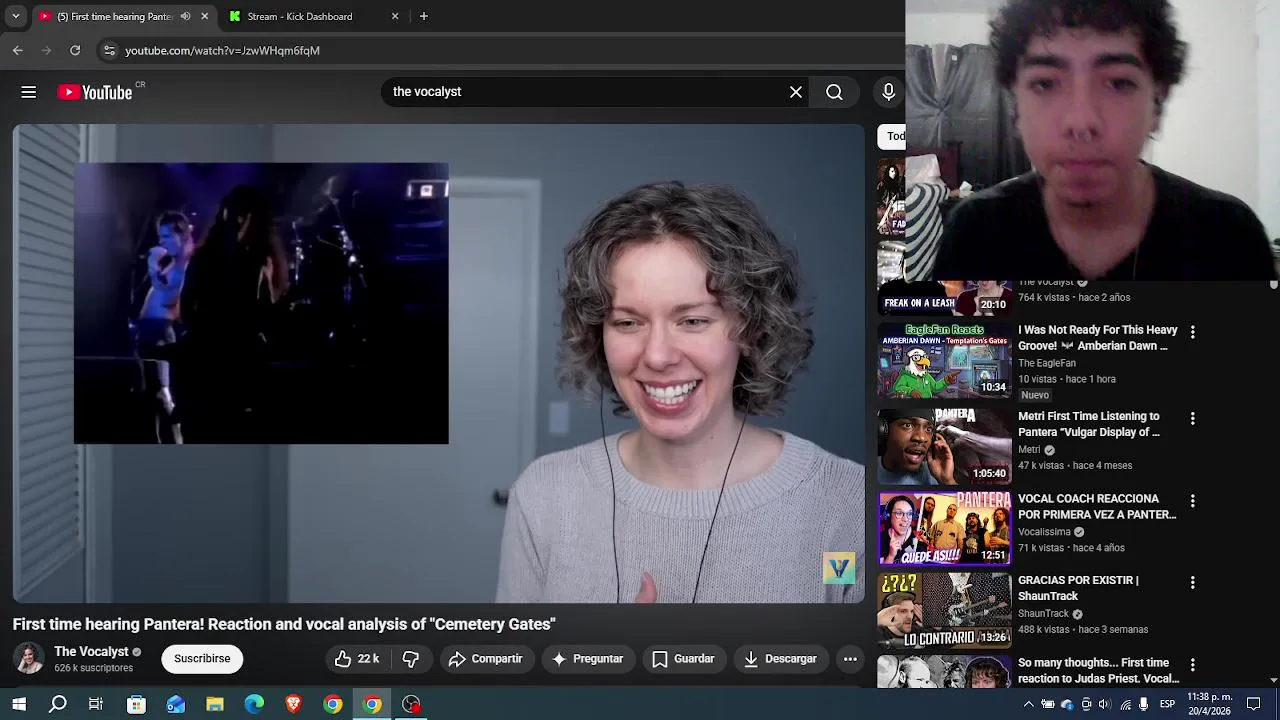Open "So many thoughts... Judas Priest" video title
The width and height of the screenshot is (1280, 720).
pos(1098,671)
